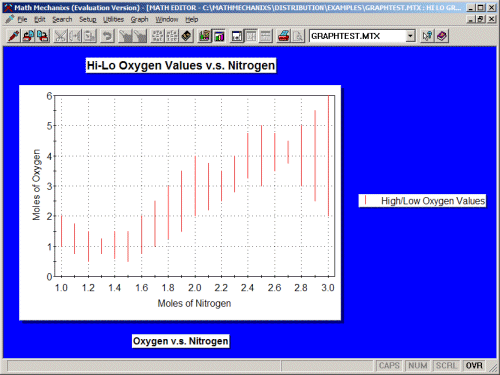Select the Oxygen v.s. Nitrogen footer label
Viewport: 500px width, 375px height.
point(181,341)
